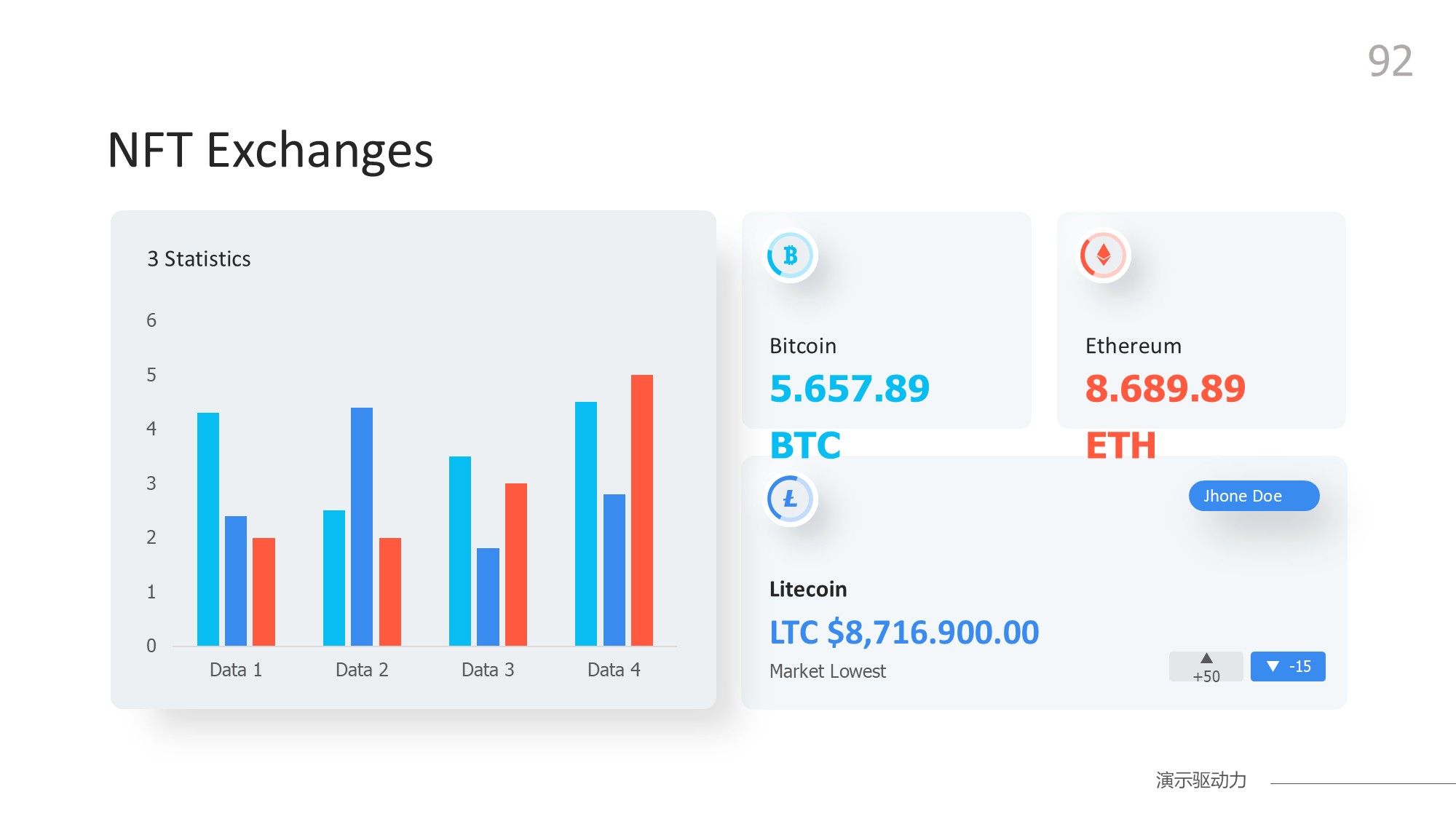Click the red Data 3 bar
The width and height of the screenshot is (1456, 819).
pos(515,564)
